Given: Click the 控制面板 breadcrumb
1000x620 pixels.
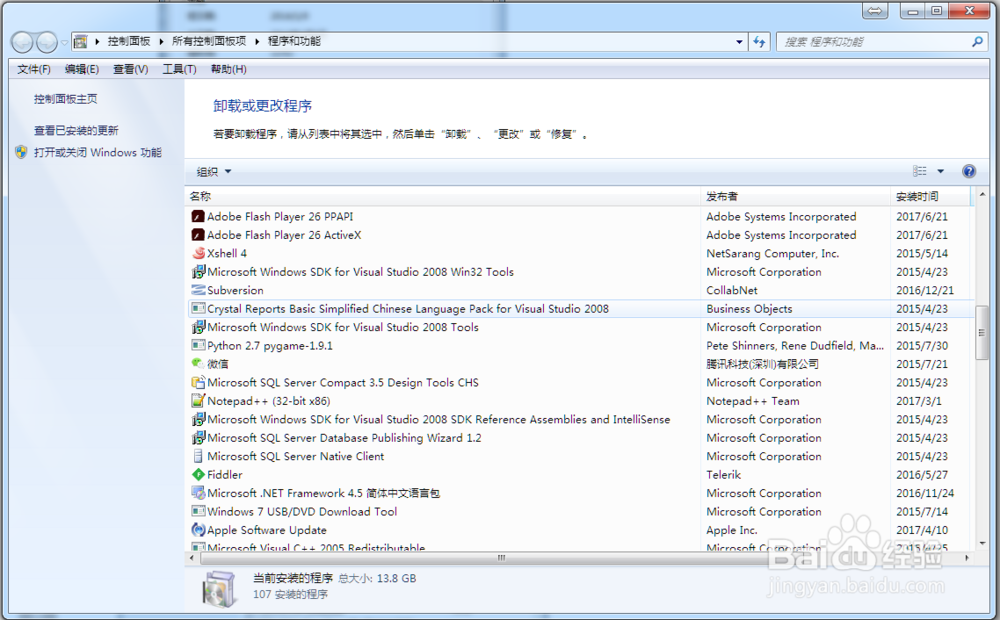Looking at the screenshot, I should coord(129,41).
